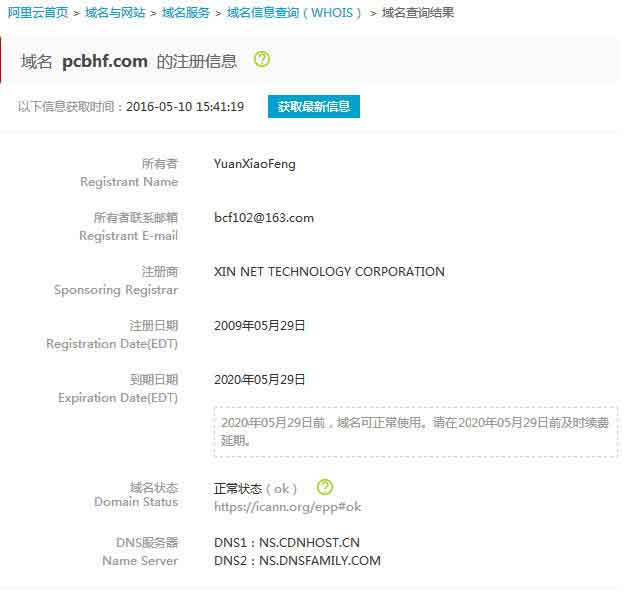633x592 pixels.
Task: Click the registration date 2009年05月29日
Action: point(260,326)
